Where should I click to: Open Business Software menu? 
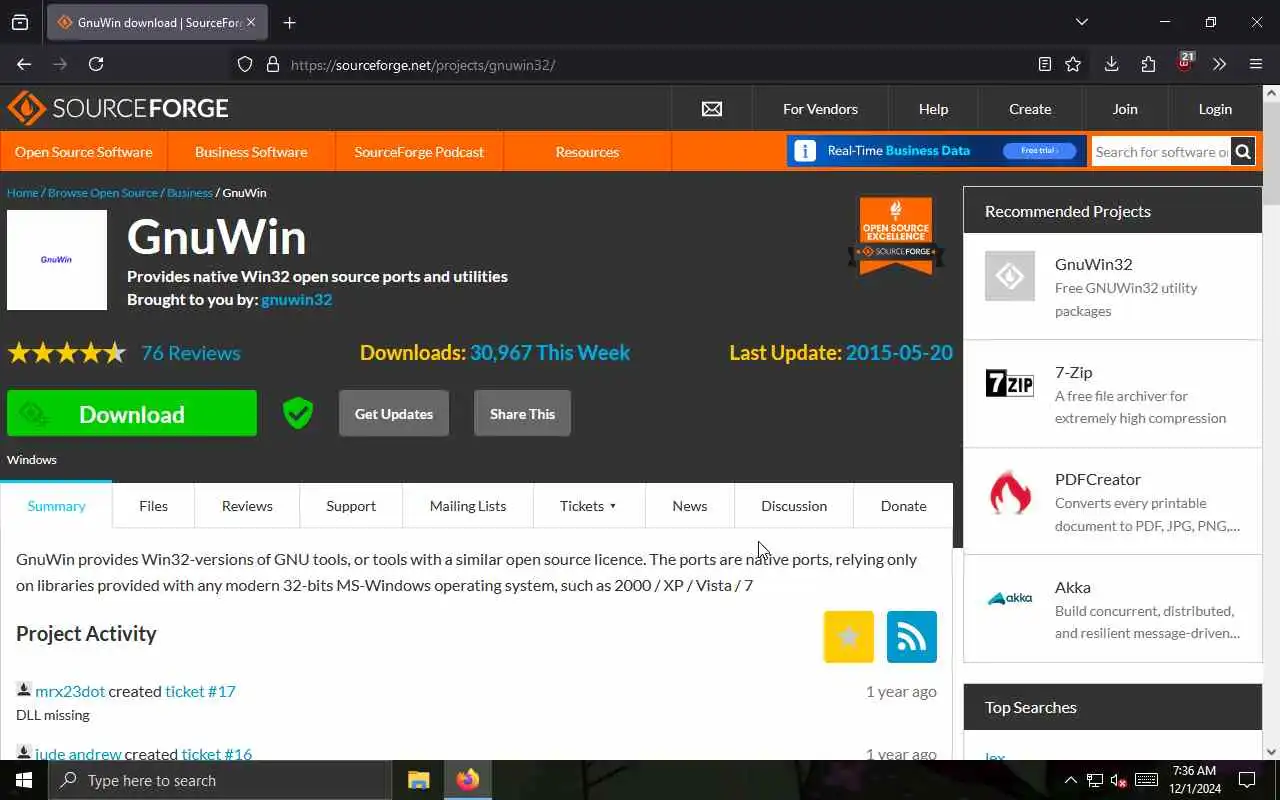pos(251,152)
